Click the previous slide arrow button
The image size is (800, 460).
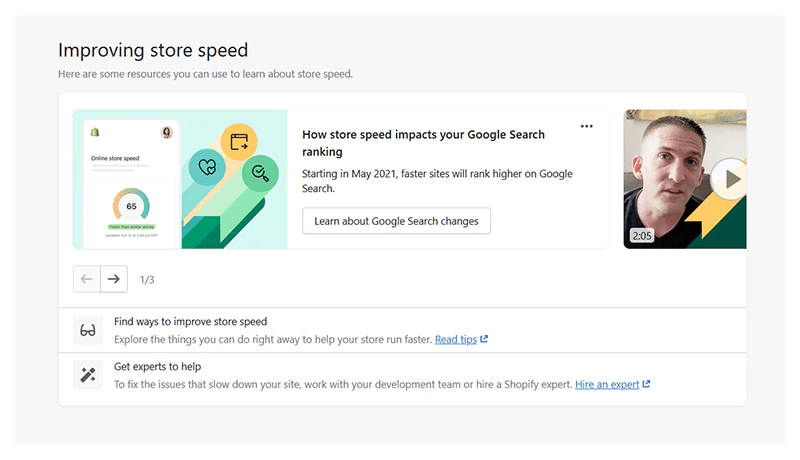click(x=87, y=279)
